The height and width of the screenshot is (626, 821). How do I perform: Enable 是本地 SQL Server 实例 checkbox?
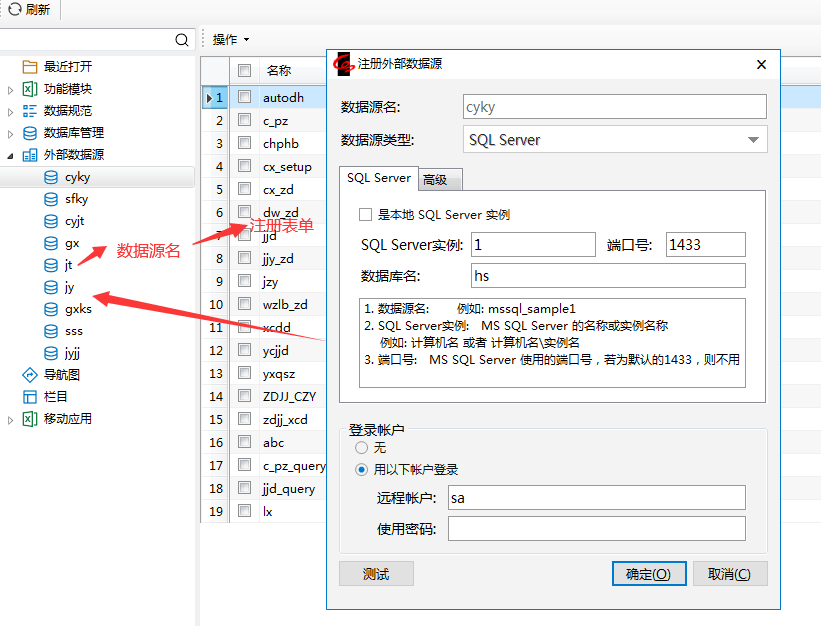click(365, 214)
